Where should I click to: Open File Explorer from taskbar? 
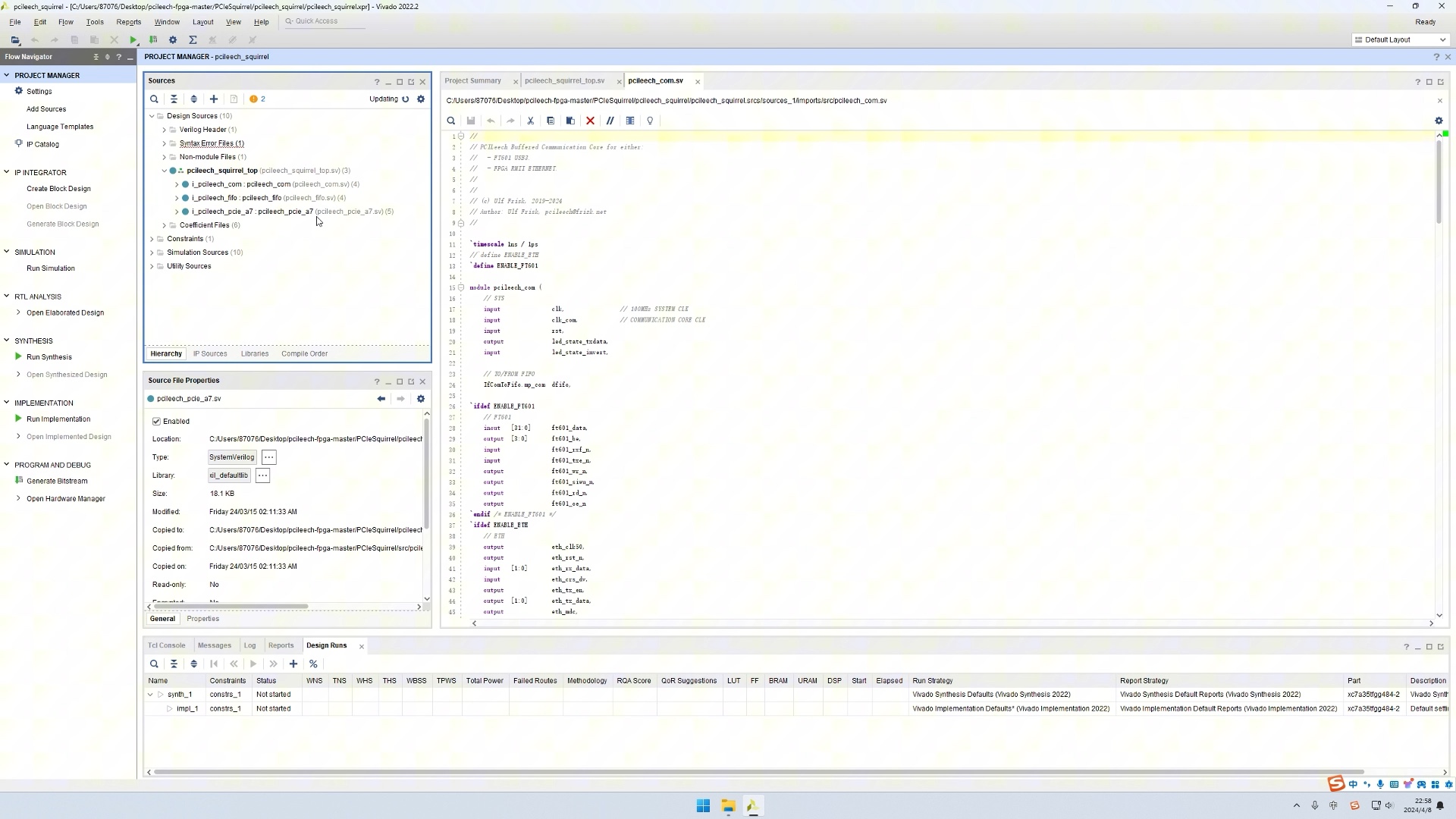[728, 805]
